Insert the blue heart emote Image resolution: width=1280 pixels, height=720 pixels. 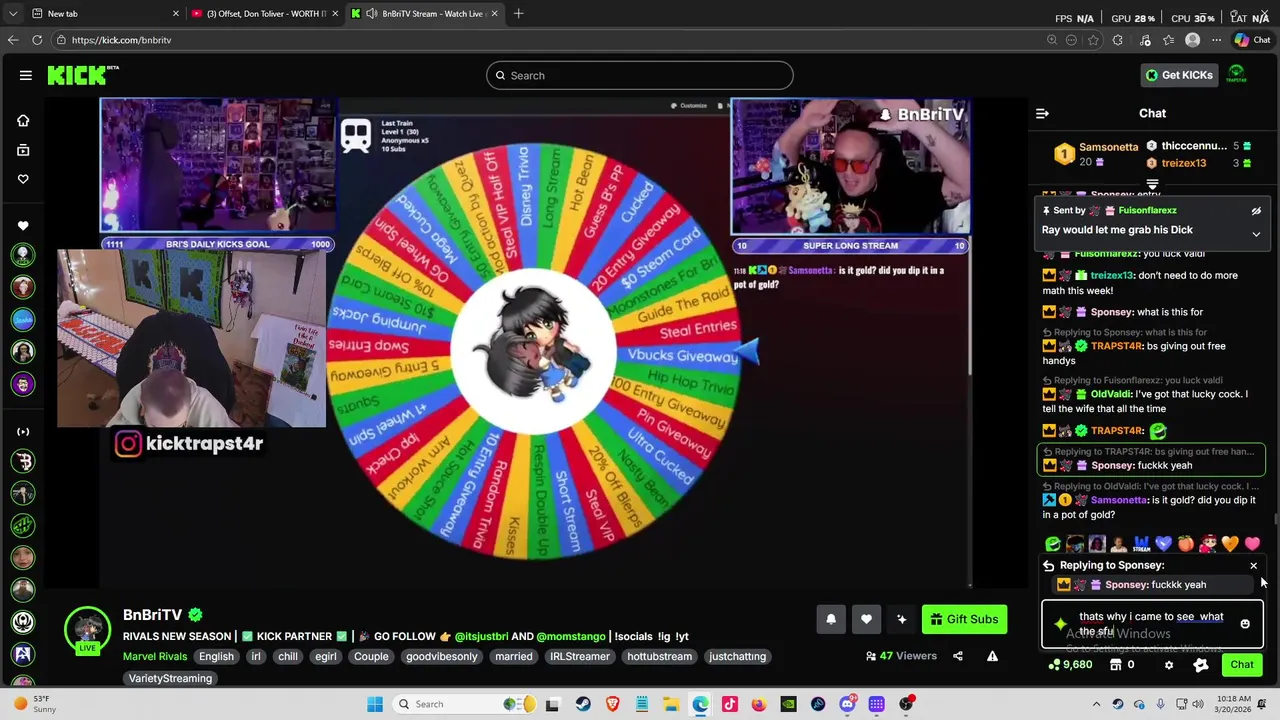pyautogui.click(x=1164, y=544)
